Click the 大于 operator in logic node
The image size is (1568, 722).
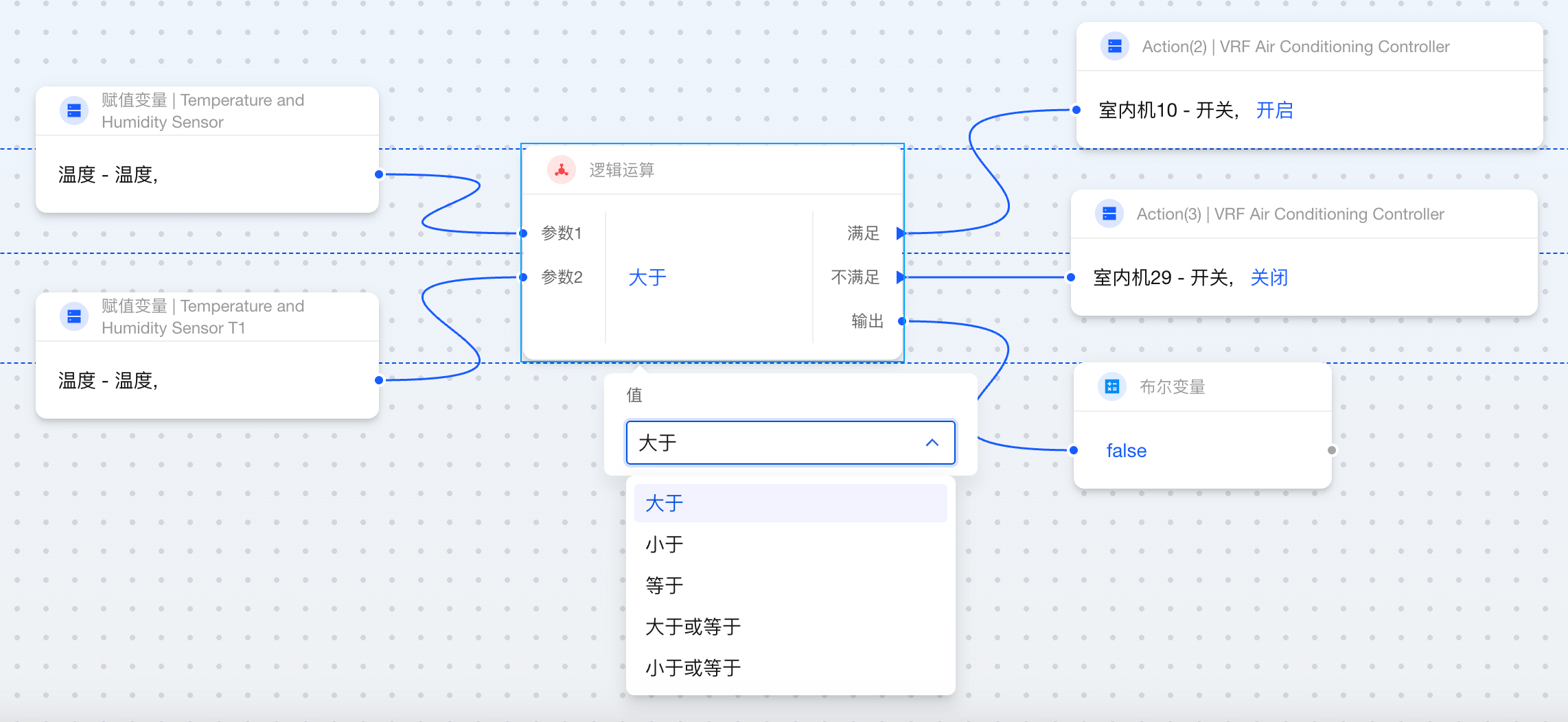click(647, 277)
